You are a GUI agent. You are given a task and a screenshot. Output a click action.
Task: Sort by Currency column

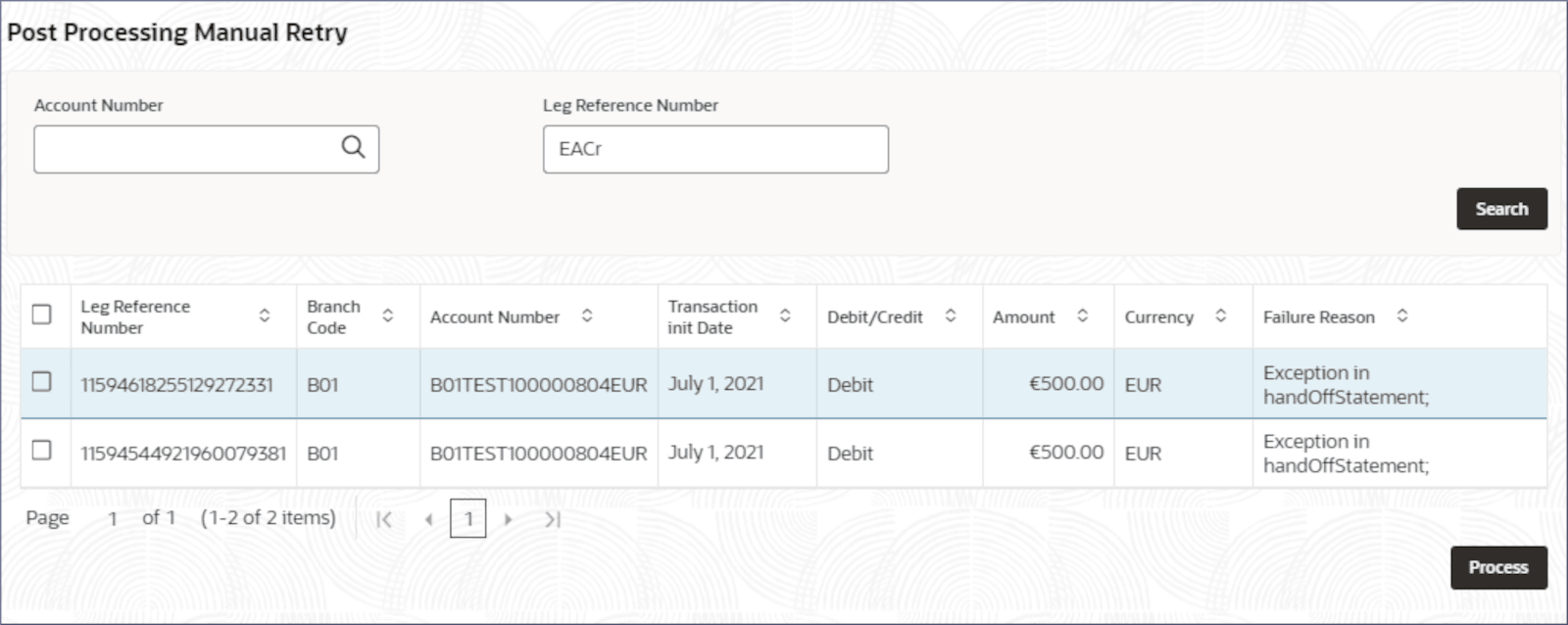[x=1221, y=315]
